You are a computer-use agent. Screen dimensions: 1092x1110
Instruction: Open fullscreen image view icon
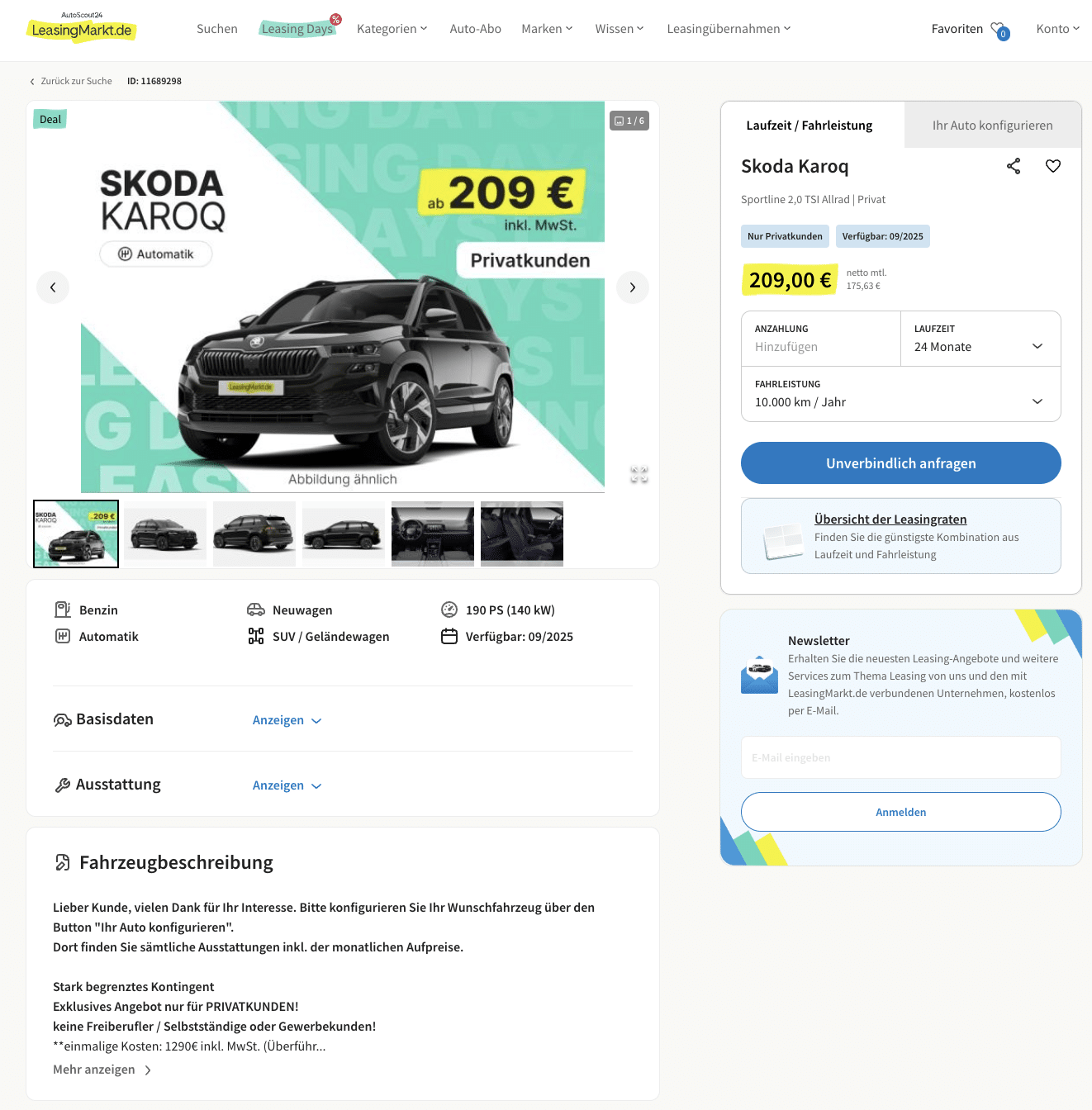pos(639,474)
